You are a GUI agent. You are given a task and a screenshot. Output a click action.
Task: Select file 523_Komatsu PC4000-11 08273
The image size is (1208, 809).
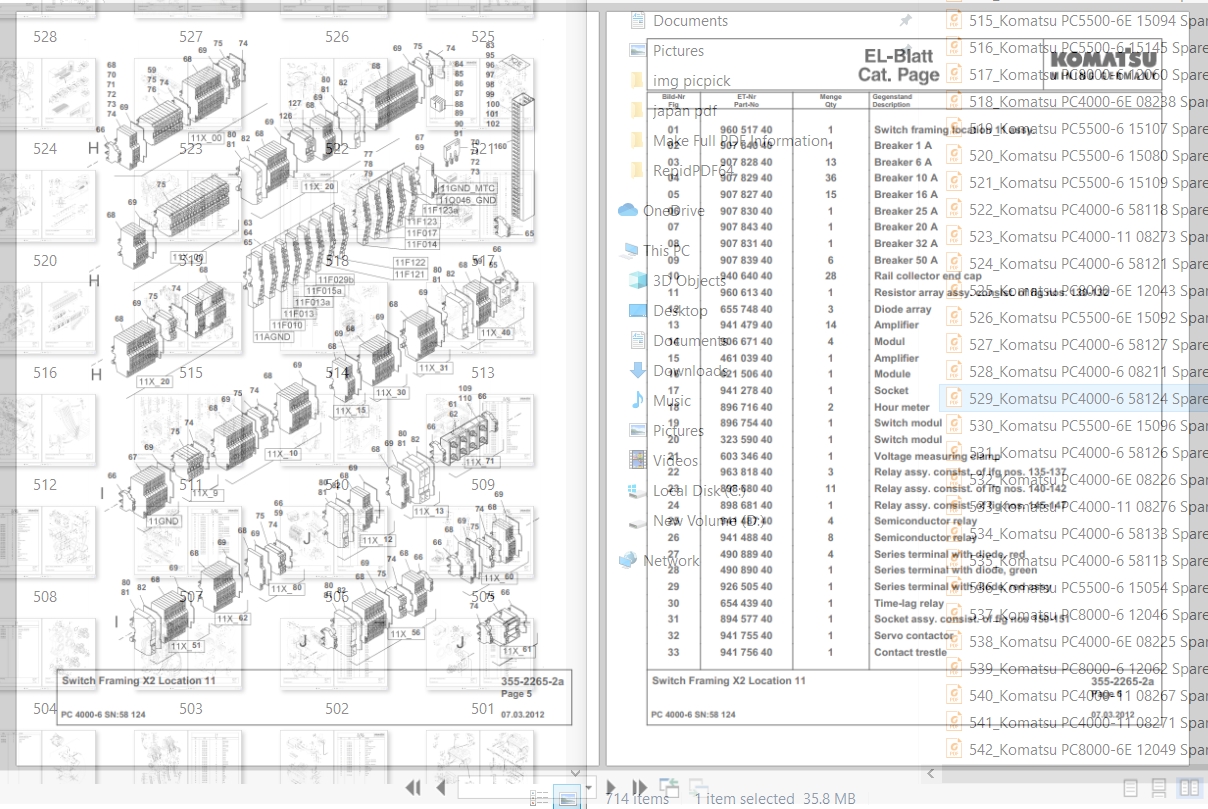(x=1088, y=236)
